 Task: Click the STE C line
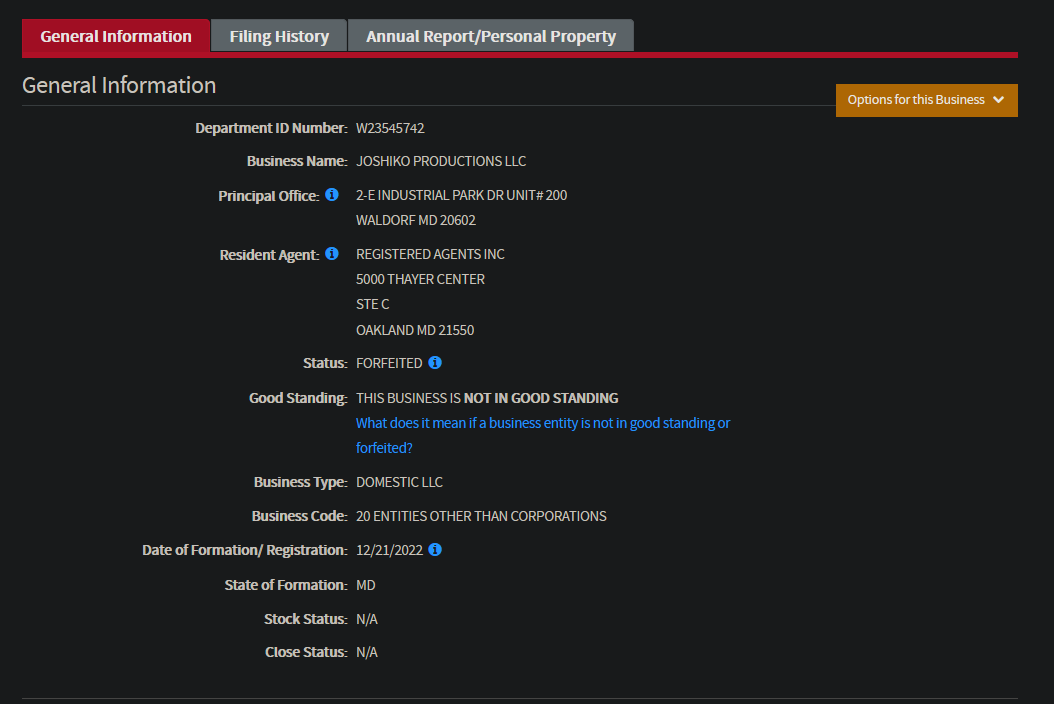click(x=372, y=305)
